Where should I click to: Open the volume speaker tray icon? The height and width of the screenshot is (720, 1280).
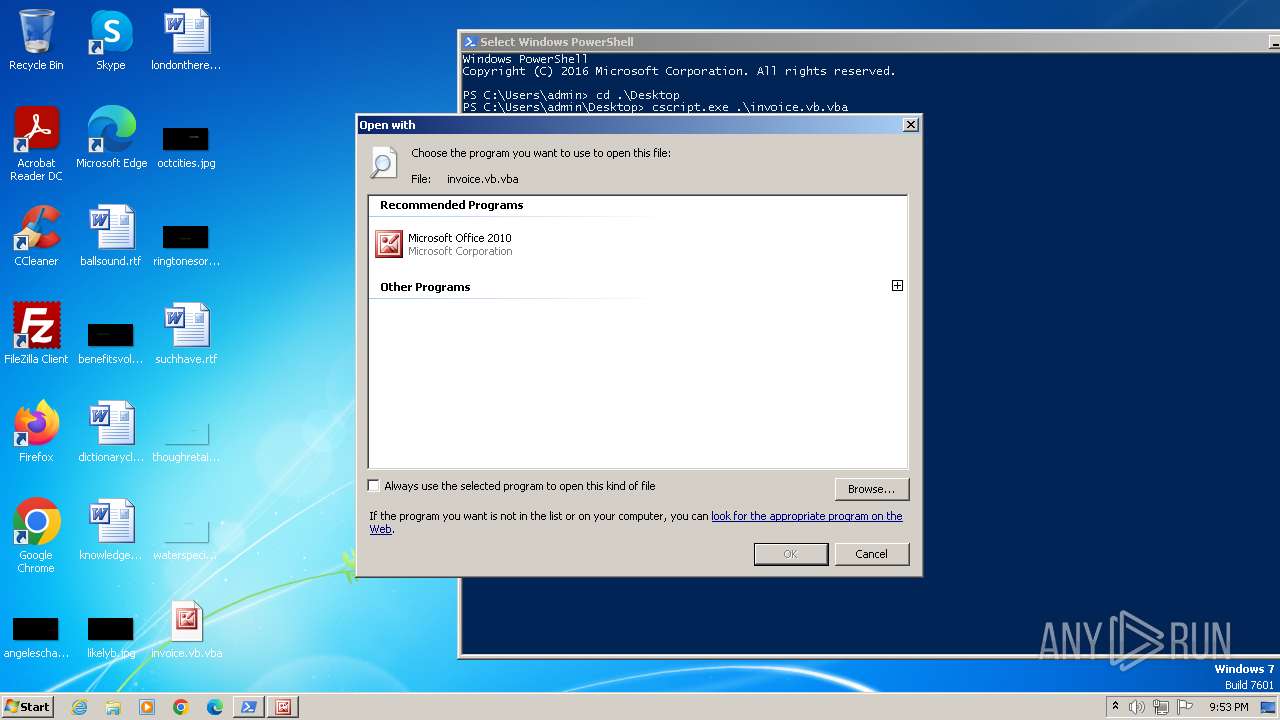point(1137,707)
